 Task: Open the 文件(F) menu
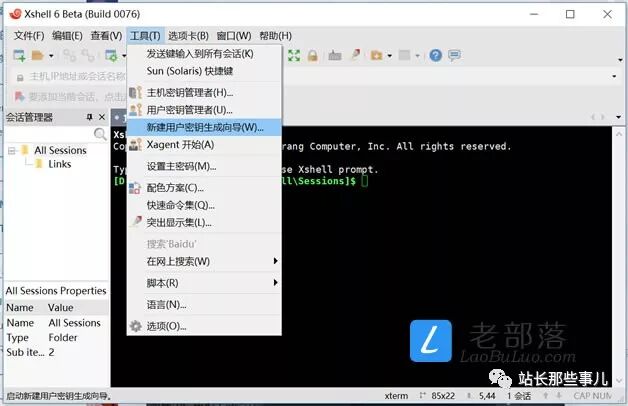(x=29, y=36)
